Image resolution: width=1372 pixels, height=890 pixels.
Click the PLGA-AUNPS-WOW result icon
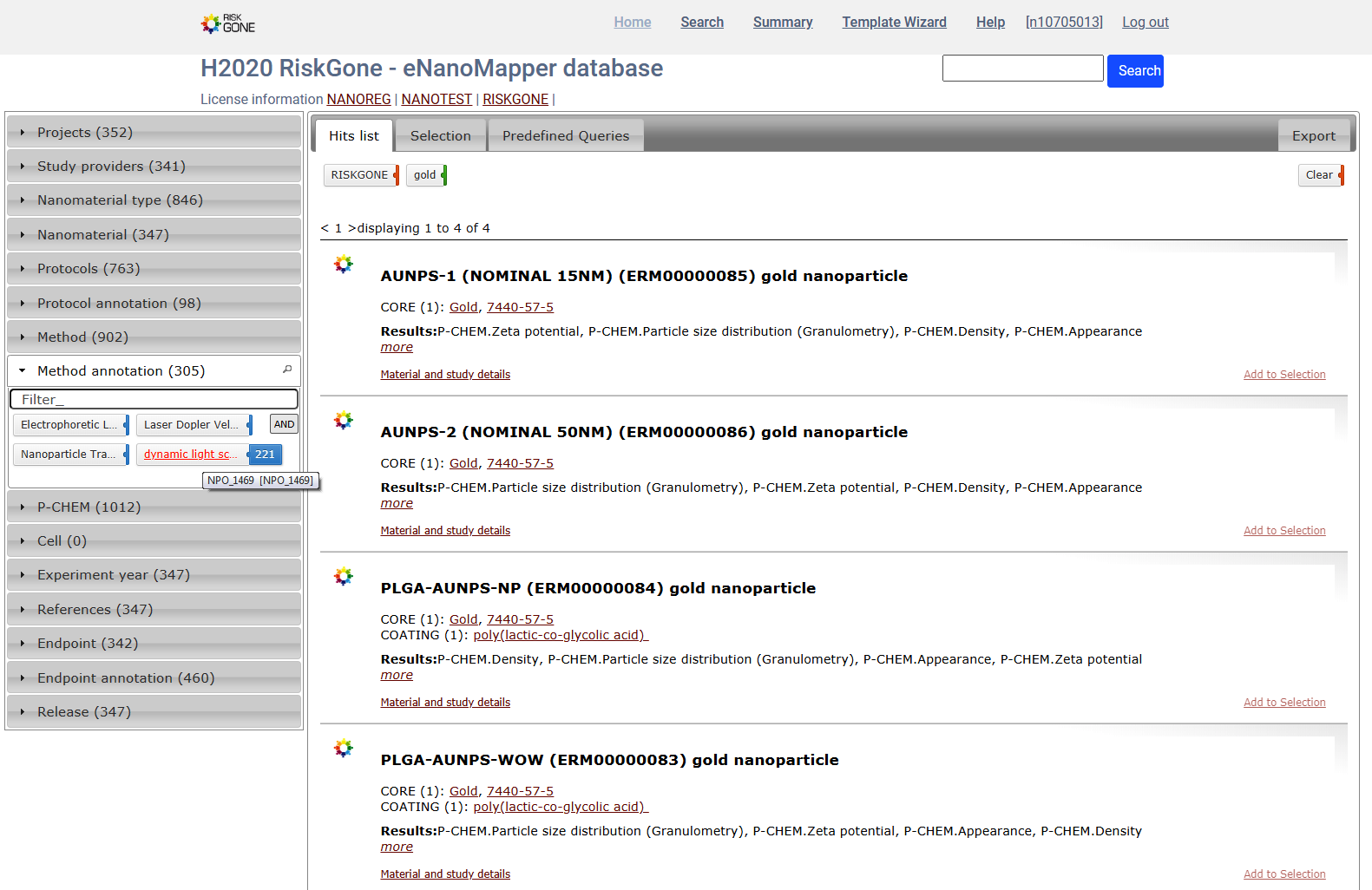click(344, 749)
